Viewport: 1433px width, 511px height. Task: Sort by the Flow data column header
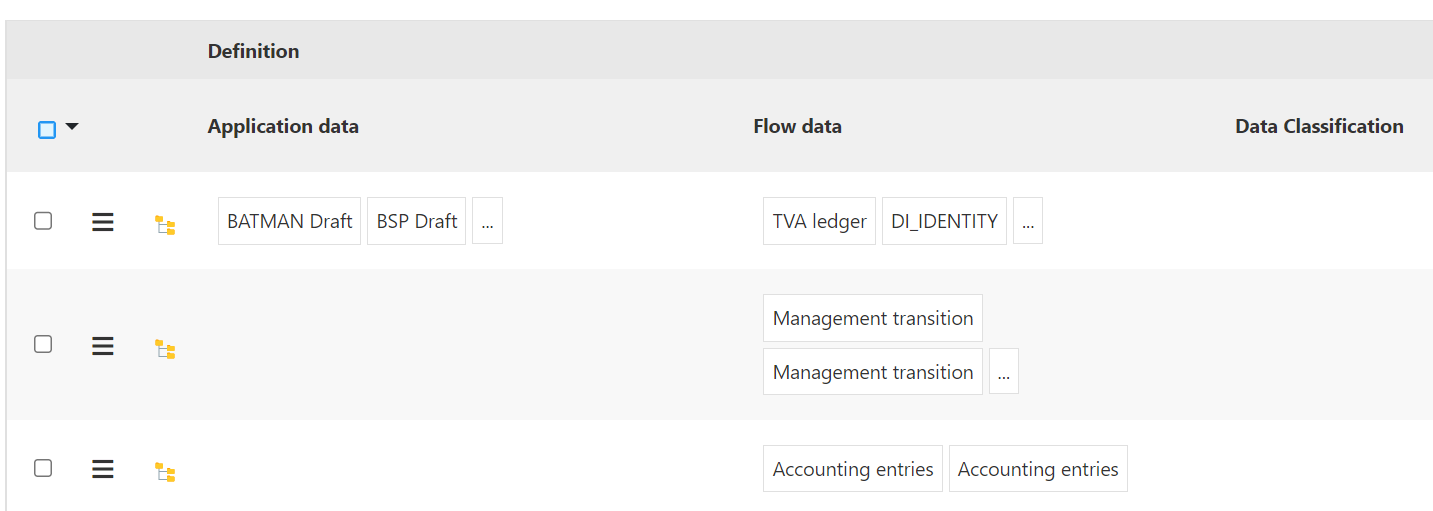797,126
